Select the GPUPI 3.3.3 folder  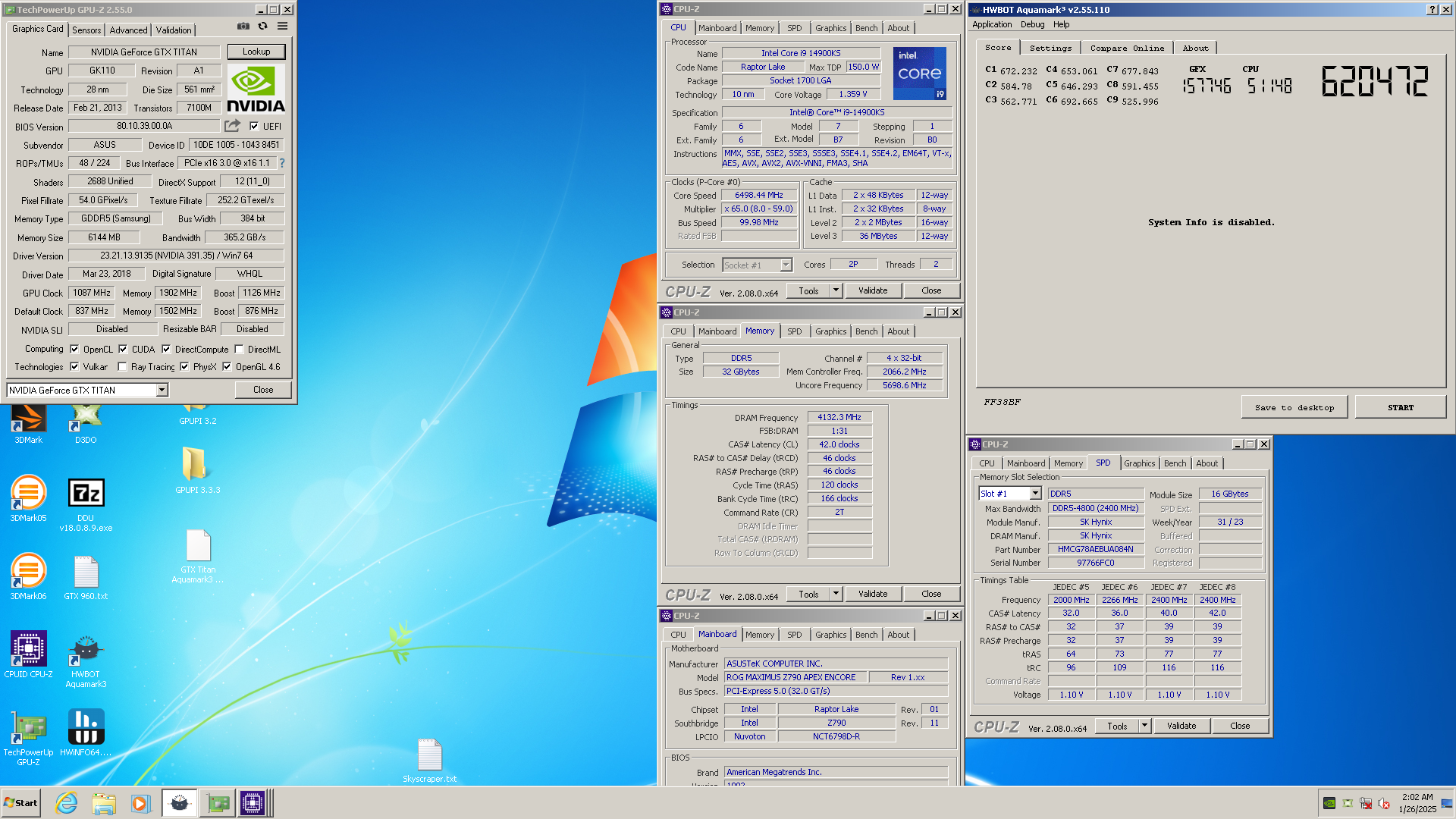tap(197, 469)
